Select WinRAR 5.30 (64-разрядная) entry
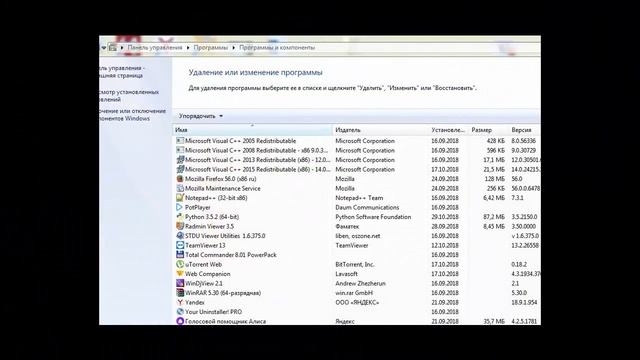Screen dimensions: 640x360 pyautogui.click(x=223, y=293)
